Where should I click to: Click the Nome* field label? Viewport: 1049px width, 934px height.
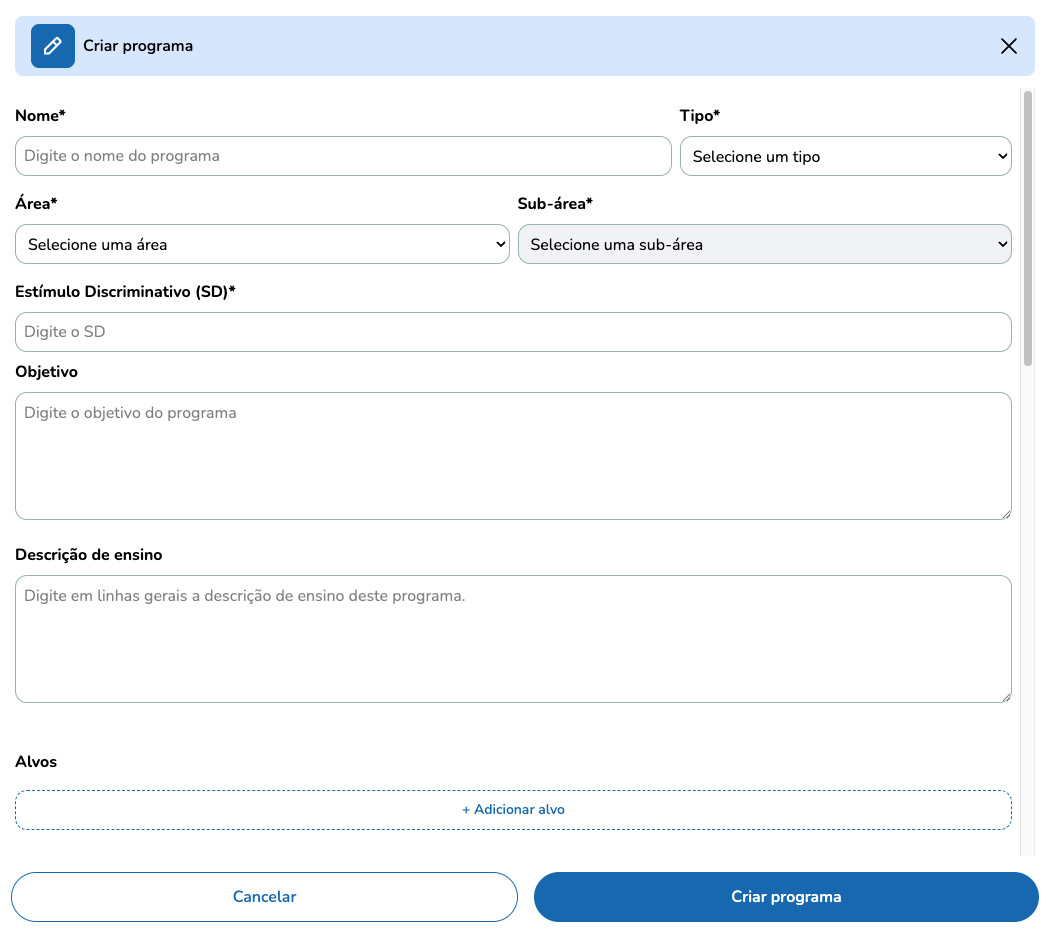click(40, 116)
